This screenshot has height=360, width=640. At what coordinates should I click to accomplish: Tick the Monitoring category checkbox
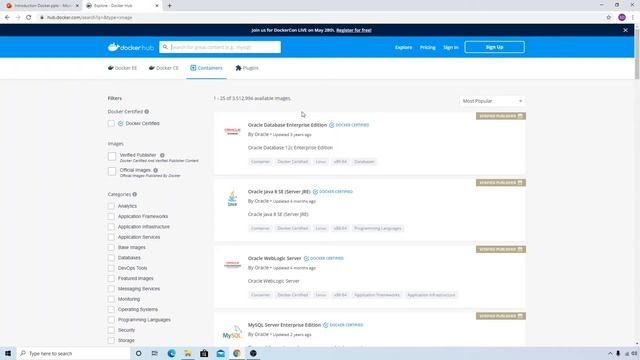(x=111, y=299)
